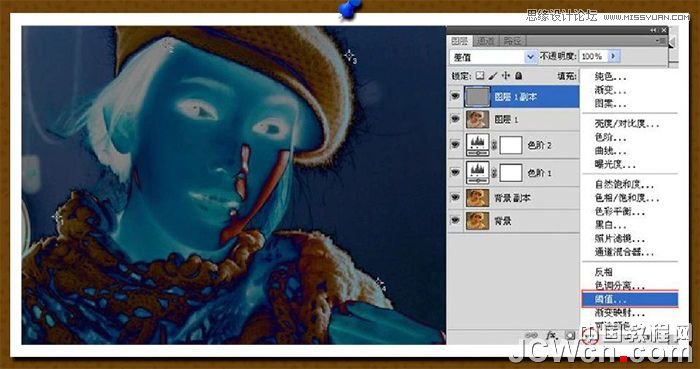Choose 图案... from the menu
This screenshot has width=700, height=369.
(610, 104)
